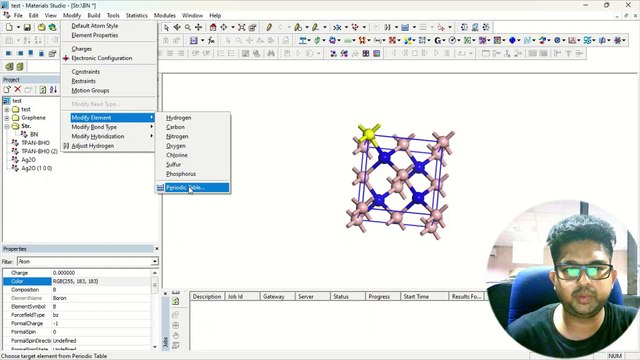Screen dimensions: 640x360
Task: Open the Statistics menu
Action: point(136,16)
